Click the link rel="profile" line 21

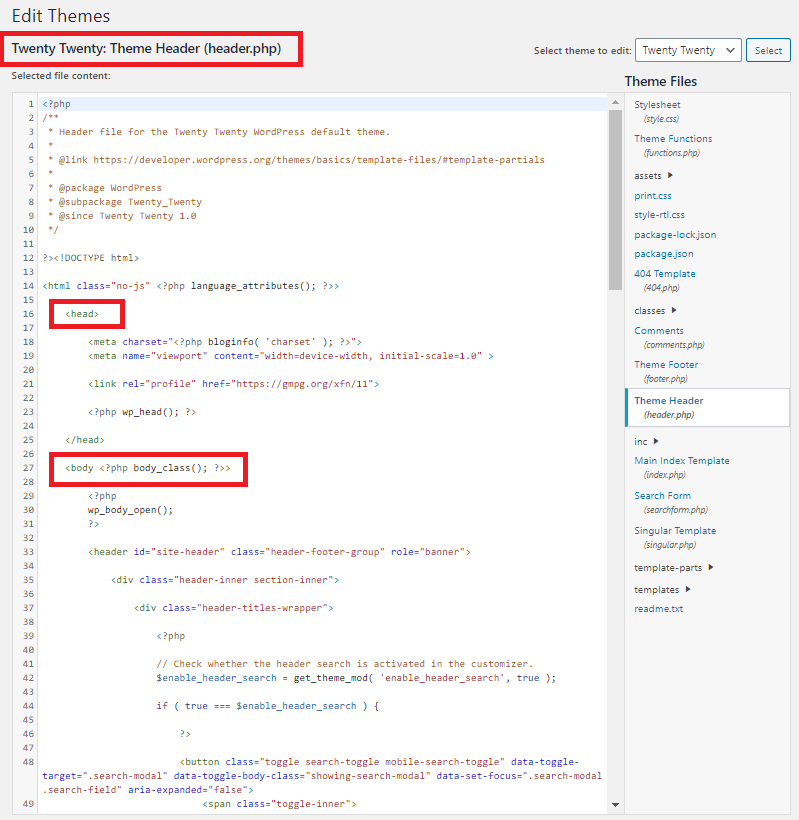[233, 384]
